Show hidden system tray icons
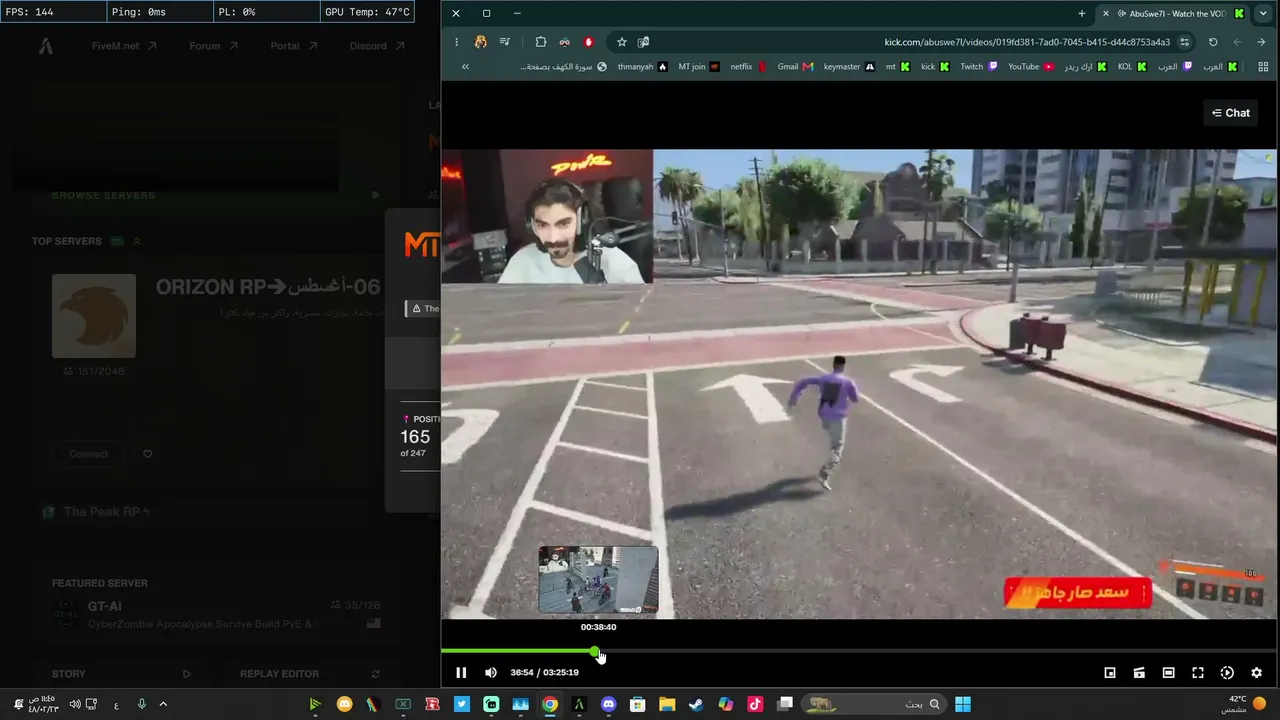This screenshot has height=720, width=1280. click(163, 704)
